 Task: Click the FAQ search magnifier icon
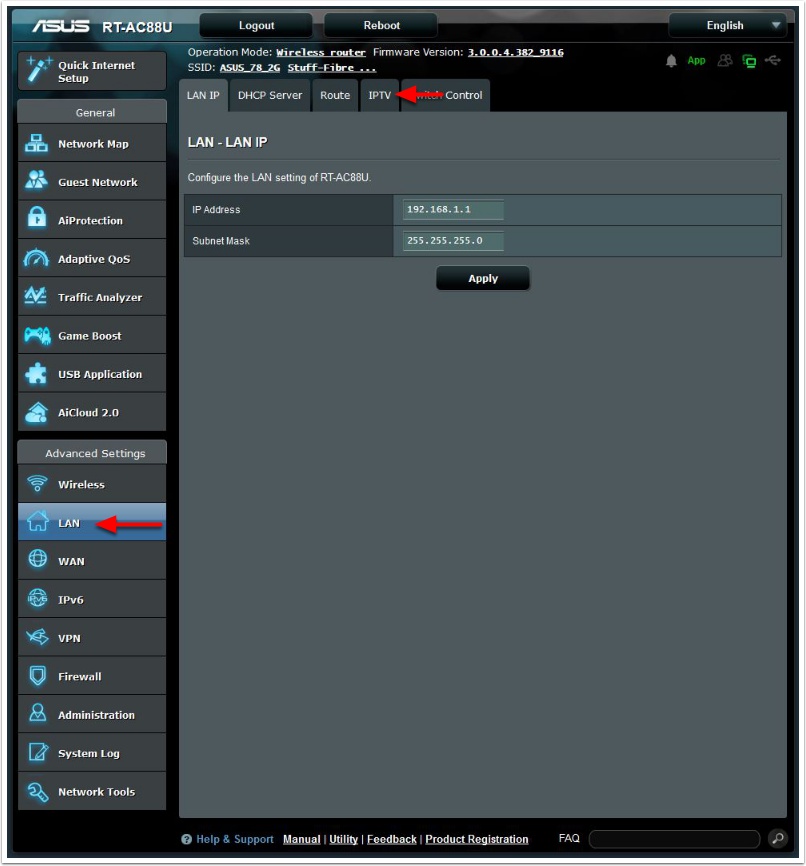click(x=778, y=838)
